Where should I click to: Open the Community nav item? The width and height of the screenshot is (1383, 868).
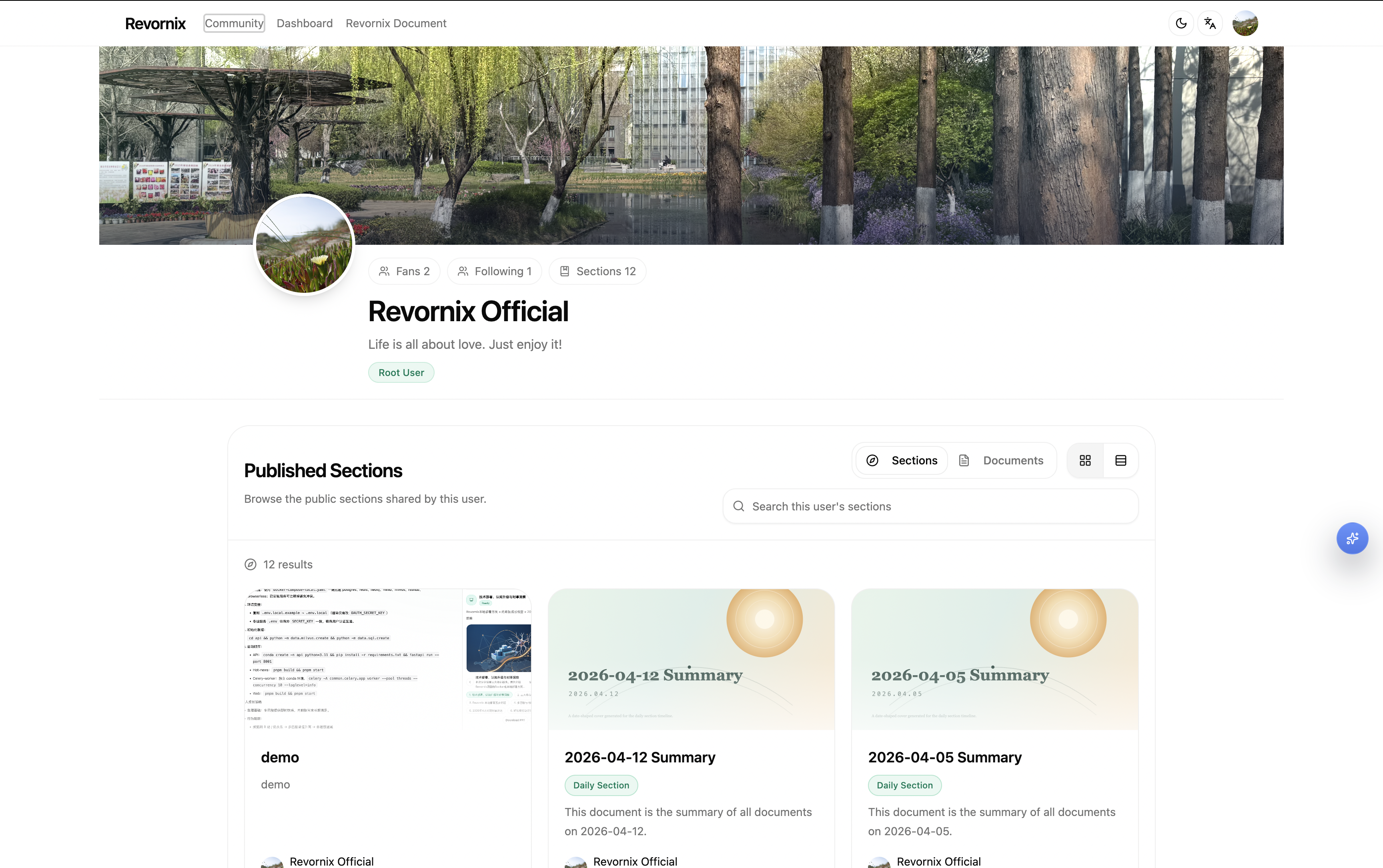234,24
